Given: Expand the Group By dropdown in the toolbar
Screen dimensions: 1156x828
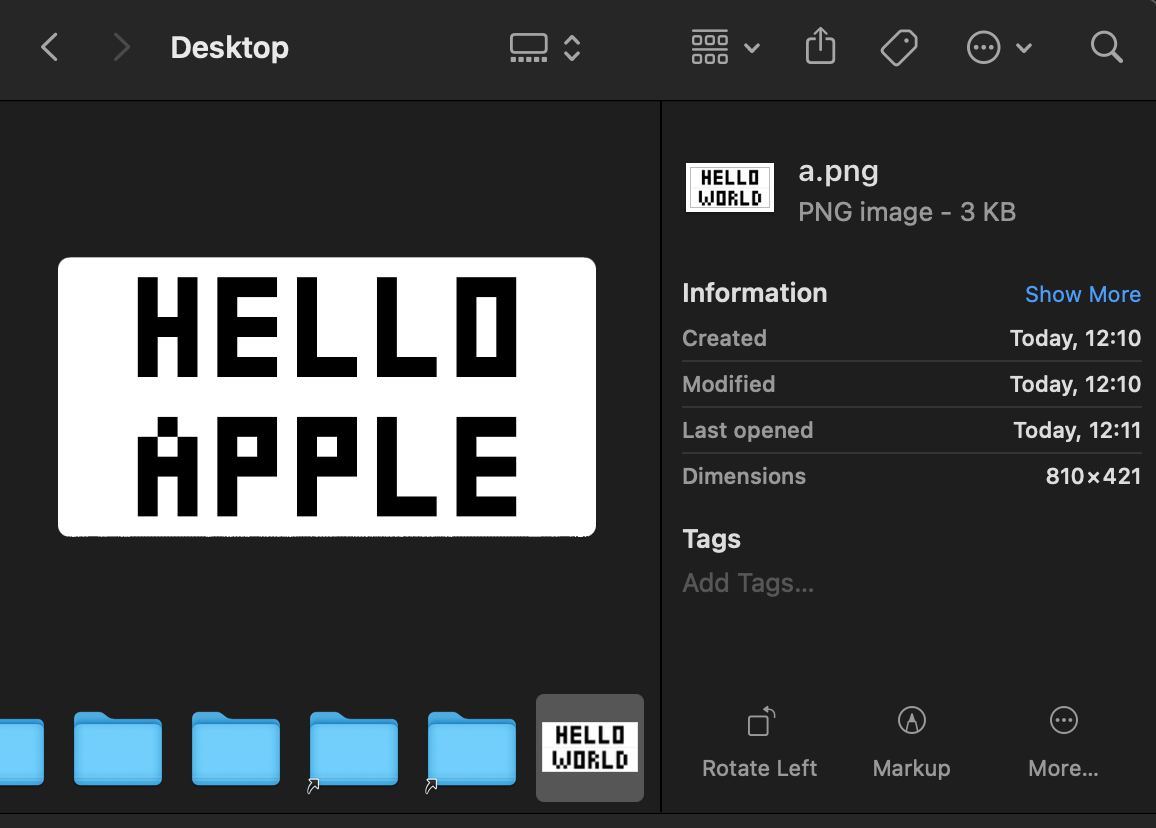Looking at the screenshot, I should tap(725, 48).
